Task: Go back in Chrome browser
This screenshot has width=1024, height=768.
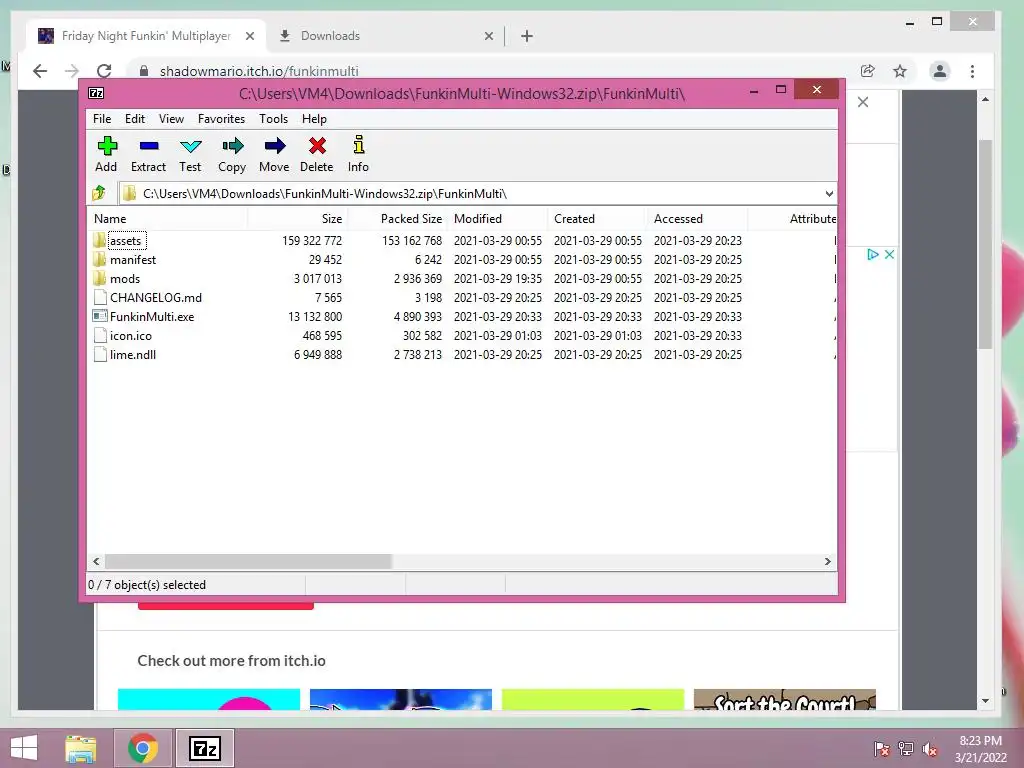Action: 40,71
